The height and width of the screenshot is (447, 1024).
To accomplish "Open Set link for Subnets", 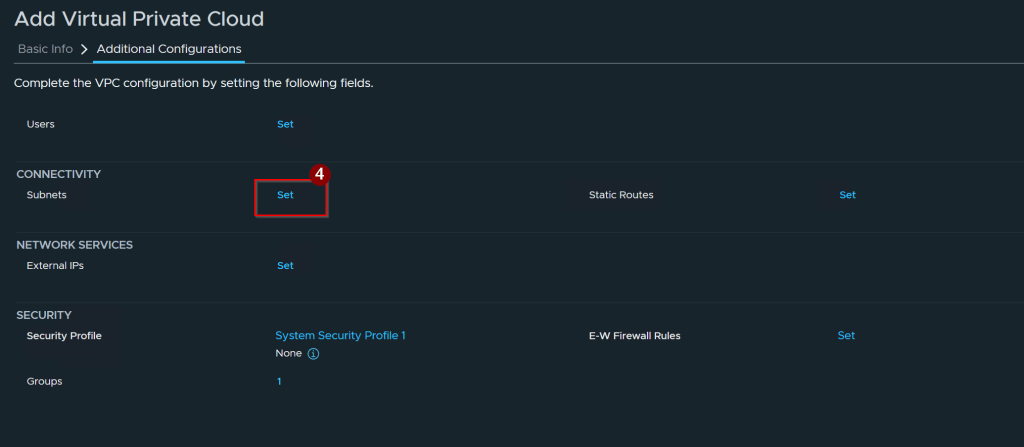I will coord(285,195).
